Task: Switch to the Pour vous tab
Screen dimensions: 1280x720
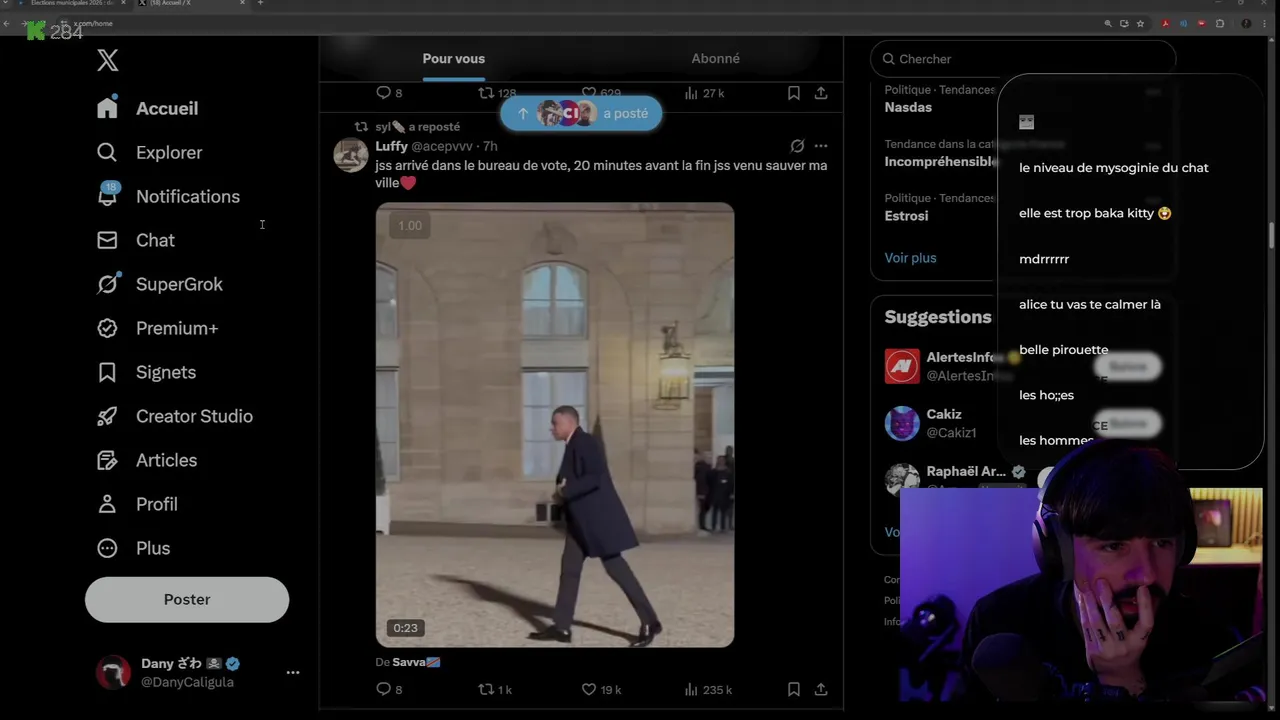Action: pos(453,58)
